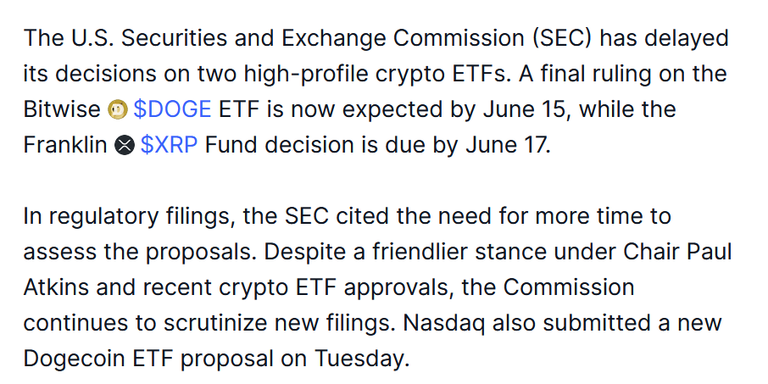The image size is (768, 384).
Task: Click the "(SEC)" abbreviation in first line
Action: point(563,39)
